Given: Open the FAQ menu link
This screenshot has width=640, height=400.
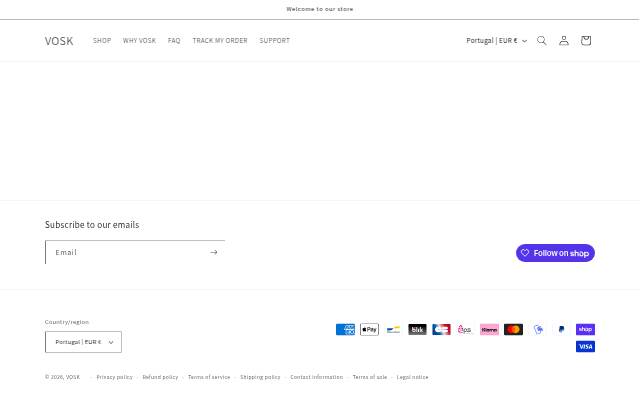Looking at the screenshot, I should (174, 40).
